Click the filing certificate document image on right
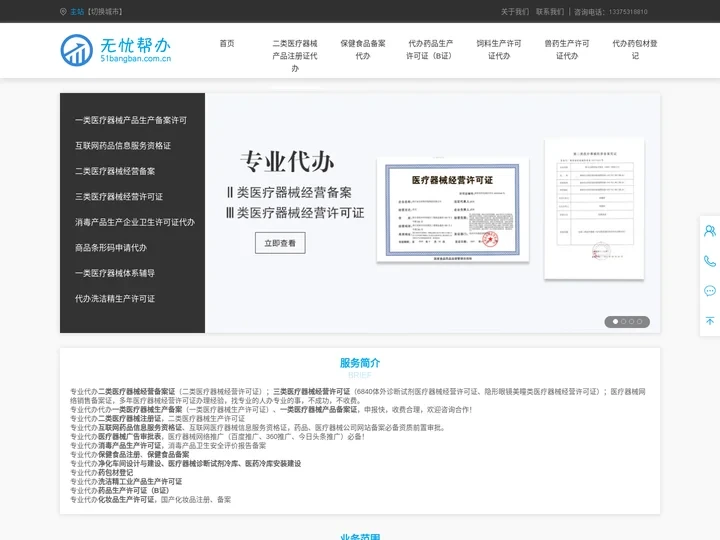720x540 pixels. coord(595,209)
